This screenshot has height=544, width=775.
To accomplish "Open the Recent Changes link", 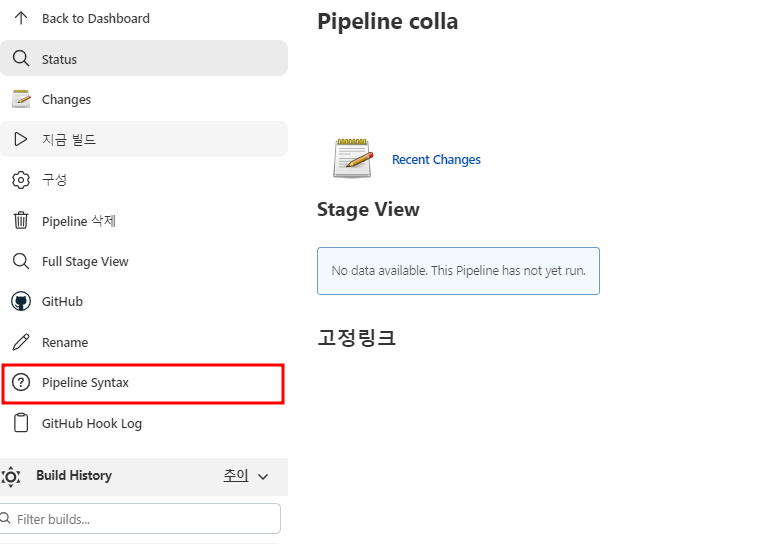I will (436, 160).
